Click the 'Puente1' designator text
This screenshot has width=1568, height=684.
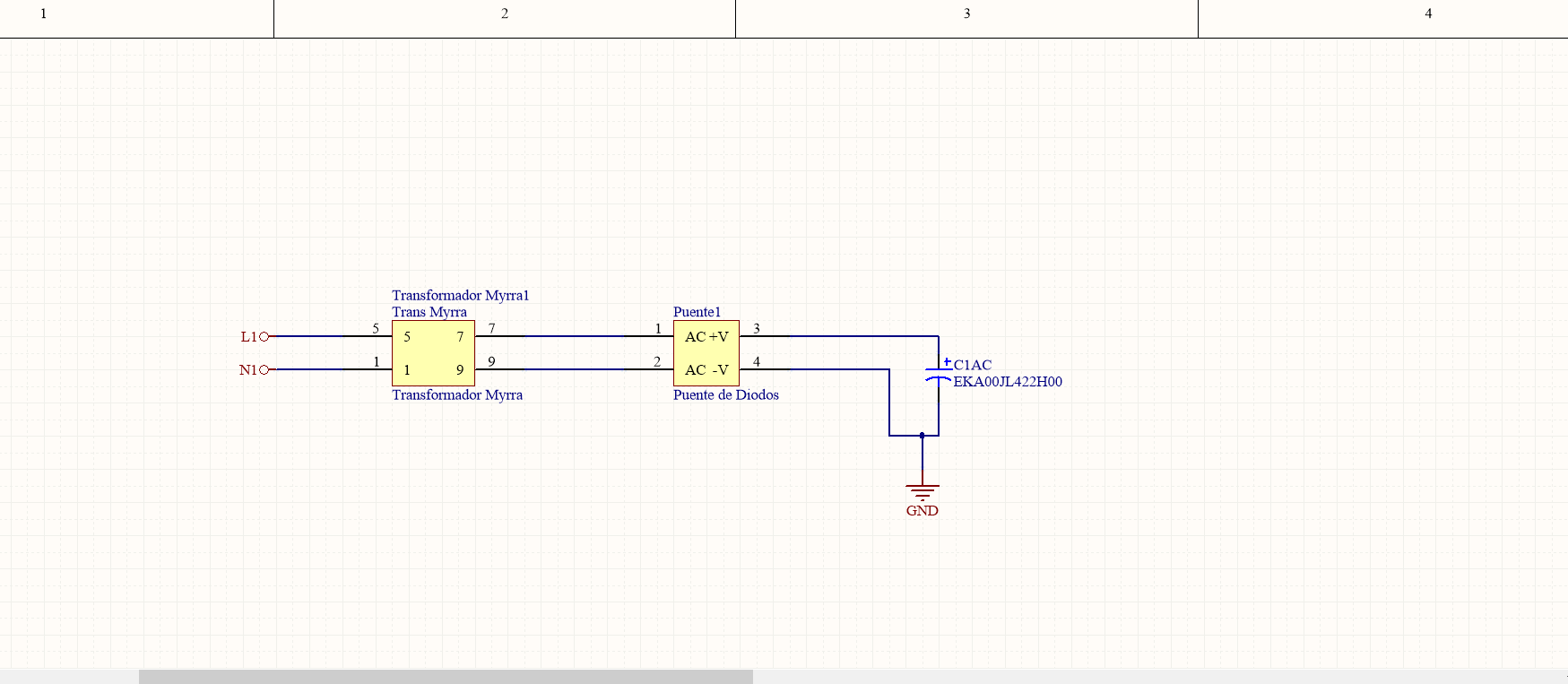pos(697,312)
